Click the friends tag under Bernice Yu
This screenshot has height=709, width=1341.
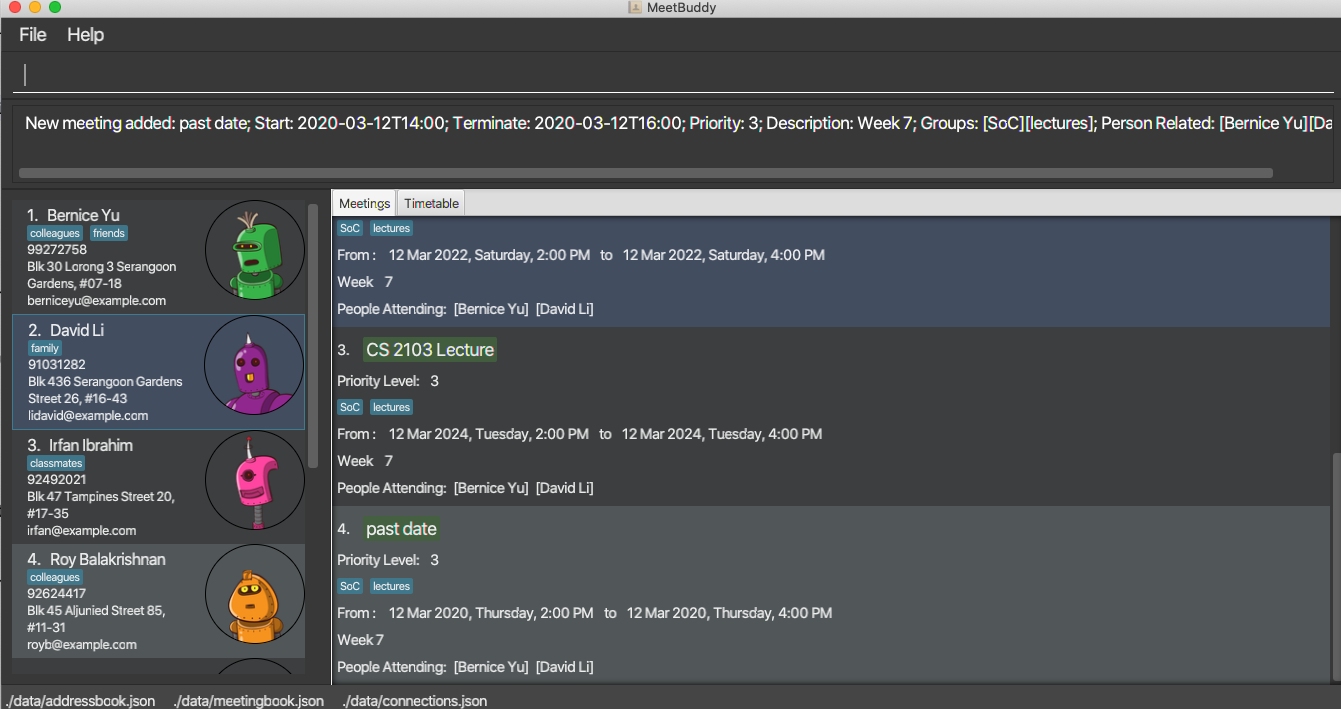coord(109,233)
